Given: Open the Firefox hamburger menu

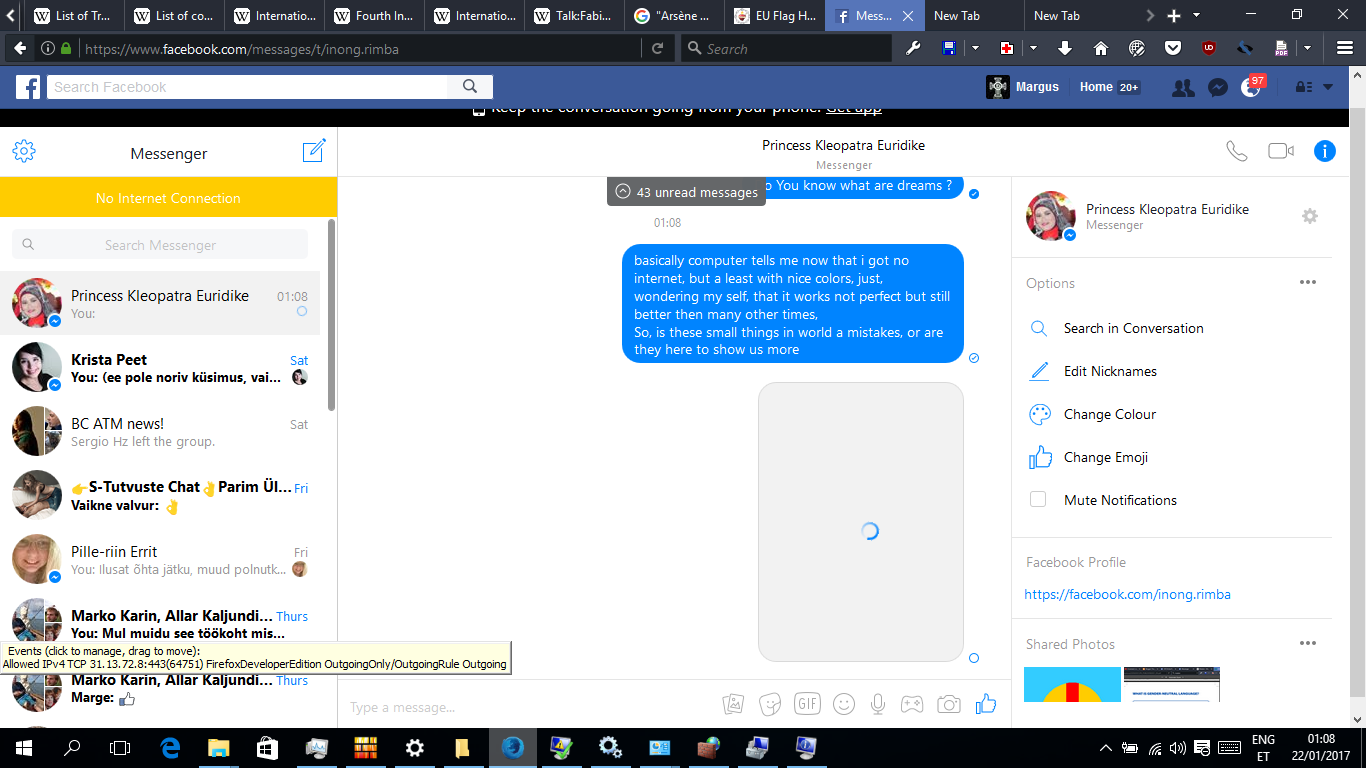Looking at the screenshot, I should [1345, 48].
